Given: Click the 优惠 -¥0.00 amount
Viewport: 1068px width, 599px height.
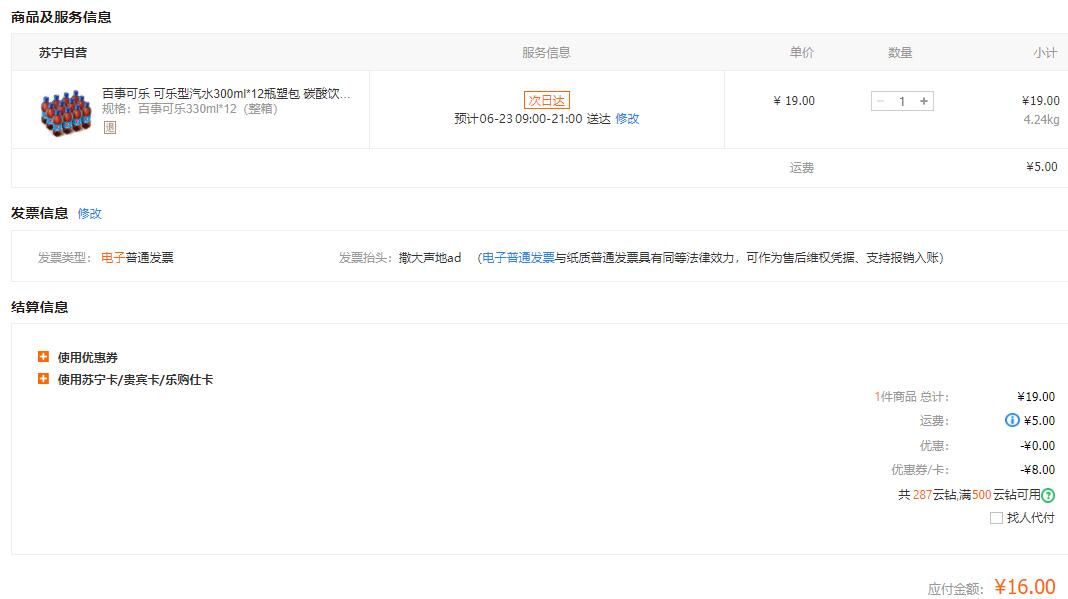Looking at the screenshot, I should coord(1038,446).
